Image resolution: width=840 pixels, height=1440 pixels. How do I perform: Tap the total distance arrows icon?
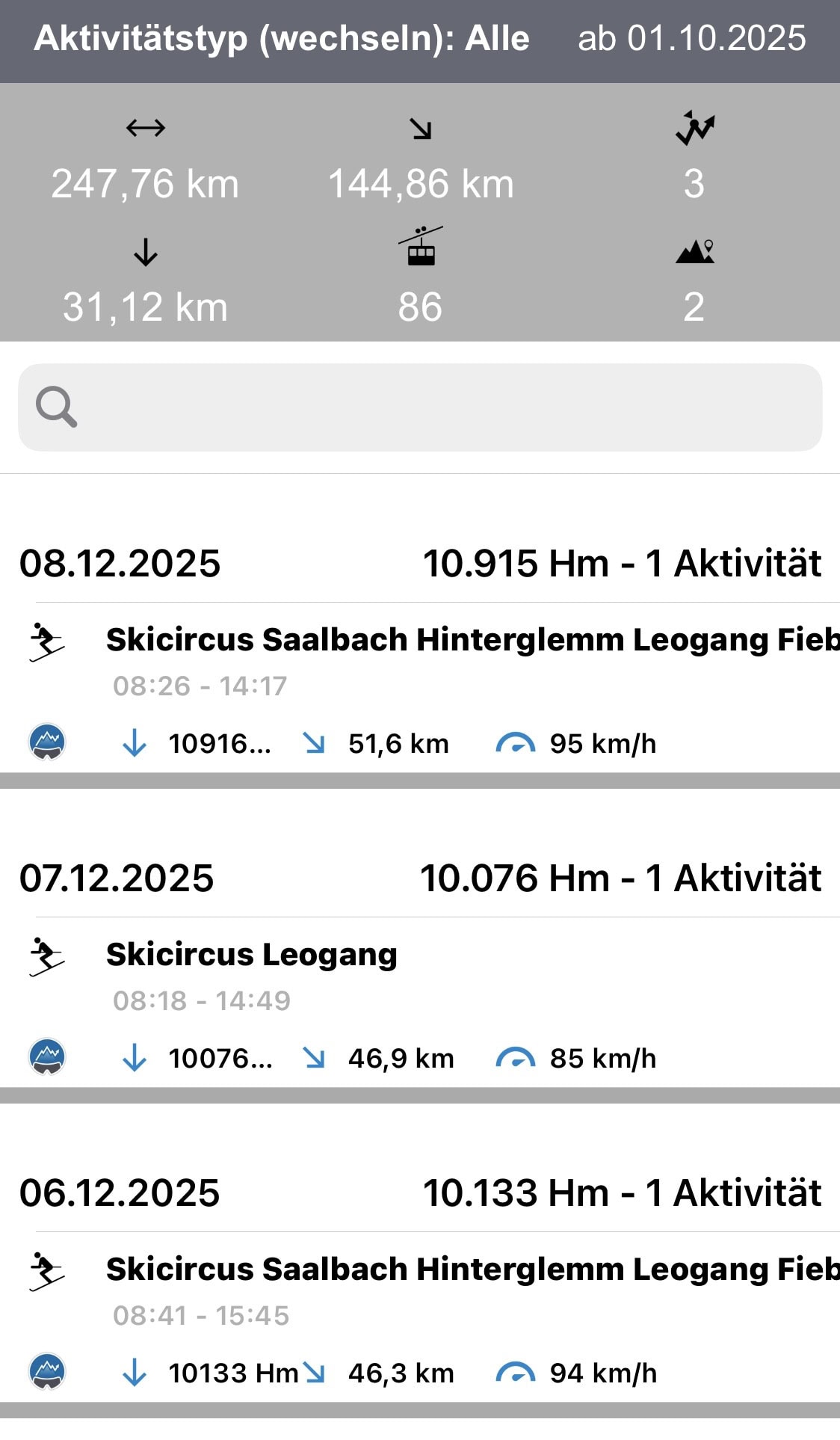click(x=146, y=129)
